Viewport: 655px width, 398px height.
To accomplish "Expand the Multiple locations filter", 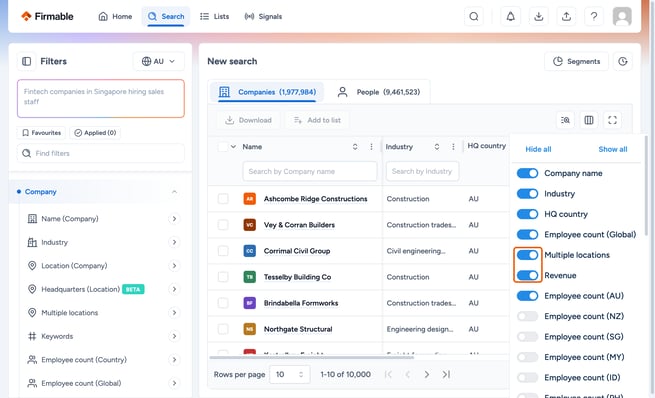I will [174, 313].
